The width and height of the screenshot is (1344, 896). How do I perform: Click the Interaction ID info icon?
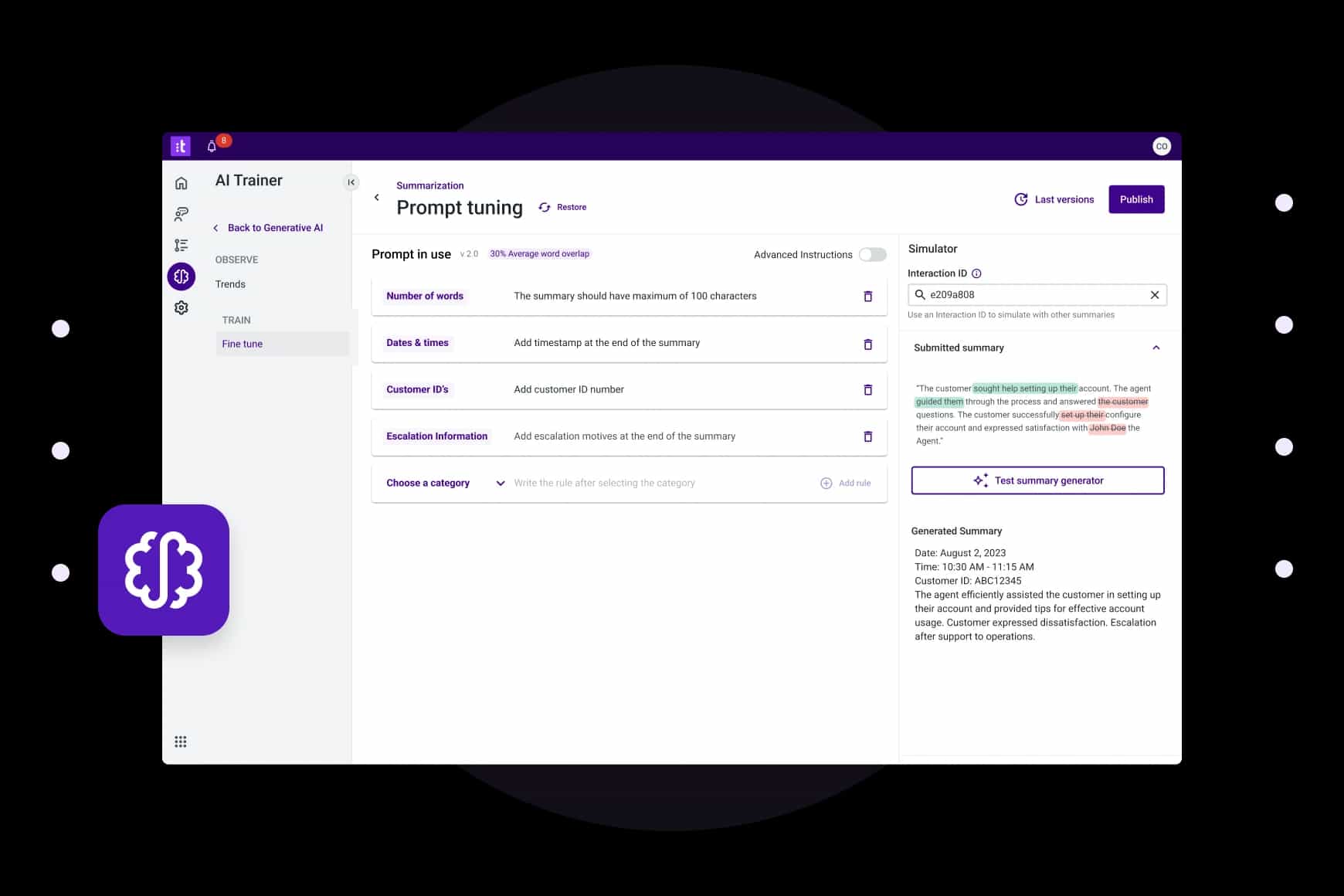[976, 273]
